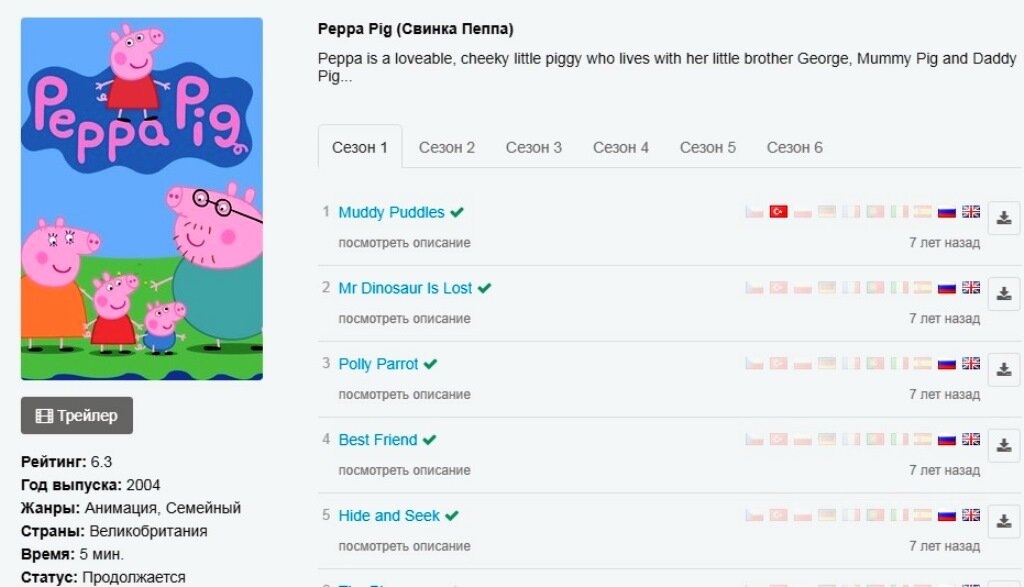Toggle watched checkmark on Muddy Puddles
1024x587 pixels.
[x=457, y=212]
